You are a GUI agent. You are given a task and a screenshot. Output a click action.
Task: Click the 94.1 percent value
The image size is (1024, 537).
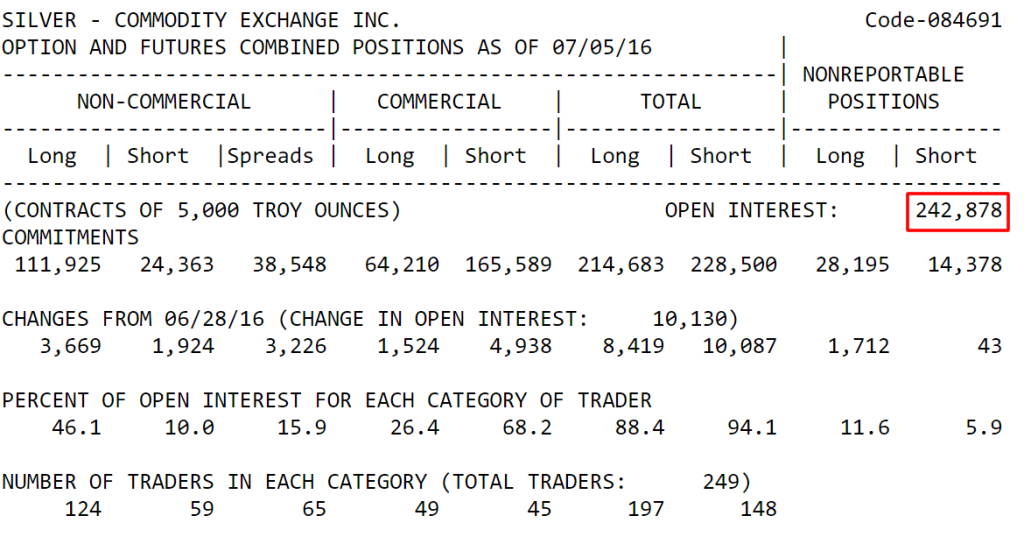click(752, 427)
